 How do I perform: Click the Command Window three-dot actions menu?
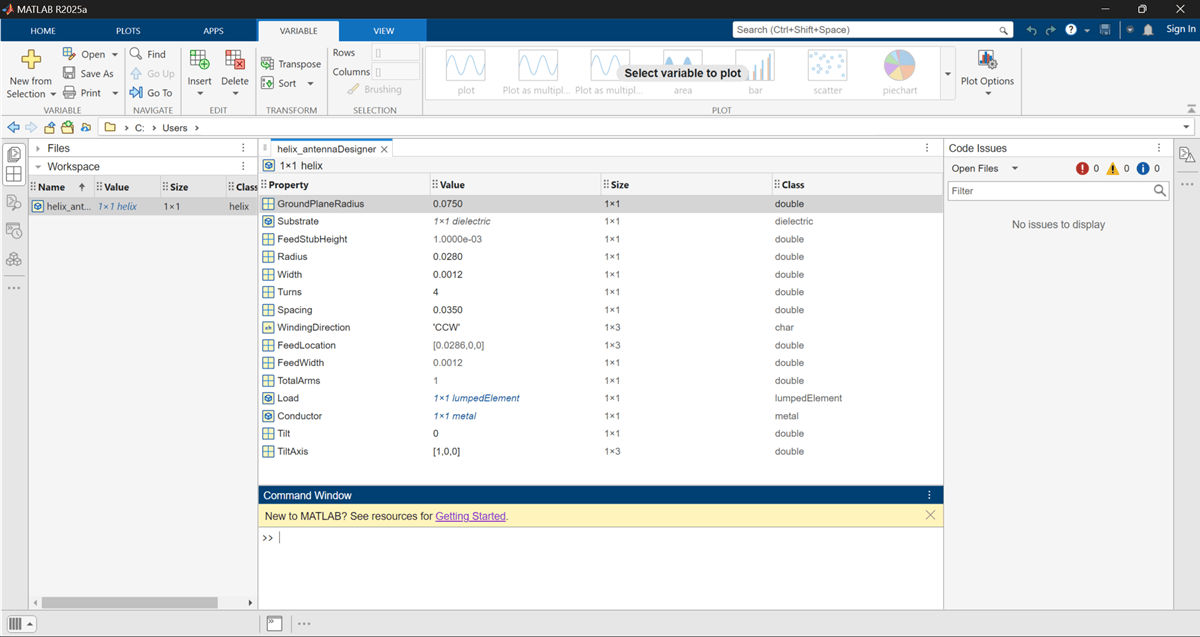pos(929,495)
